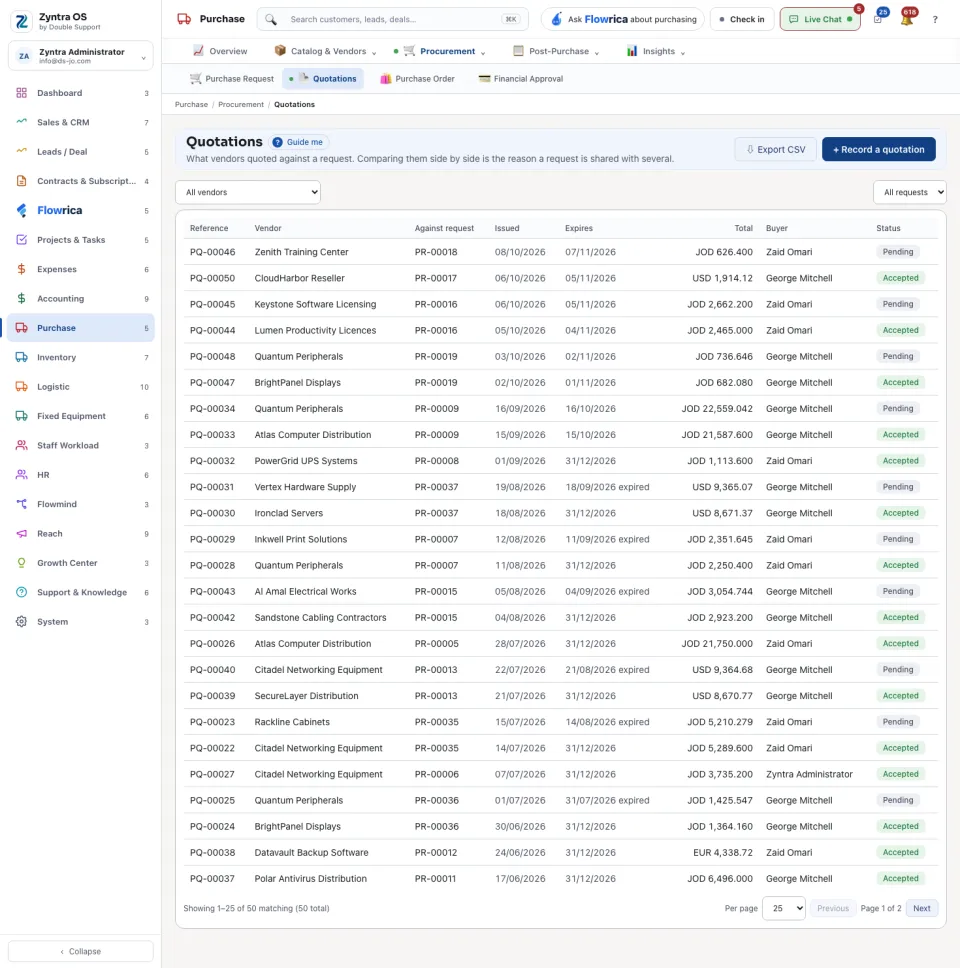Click the Guide me button

pos(298,142)
